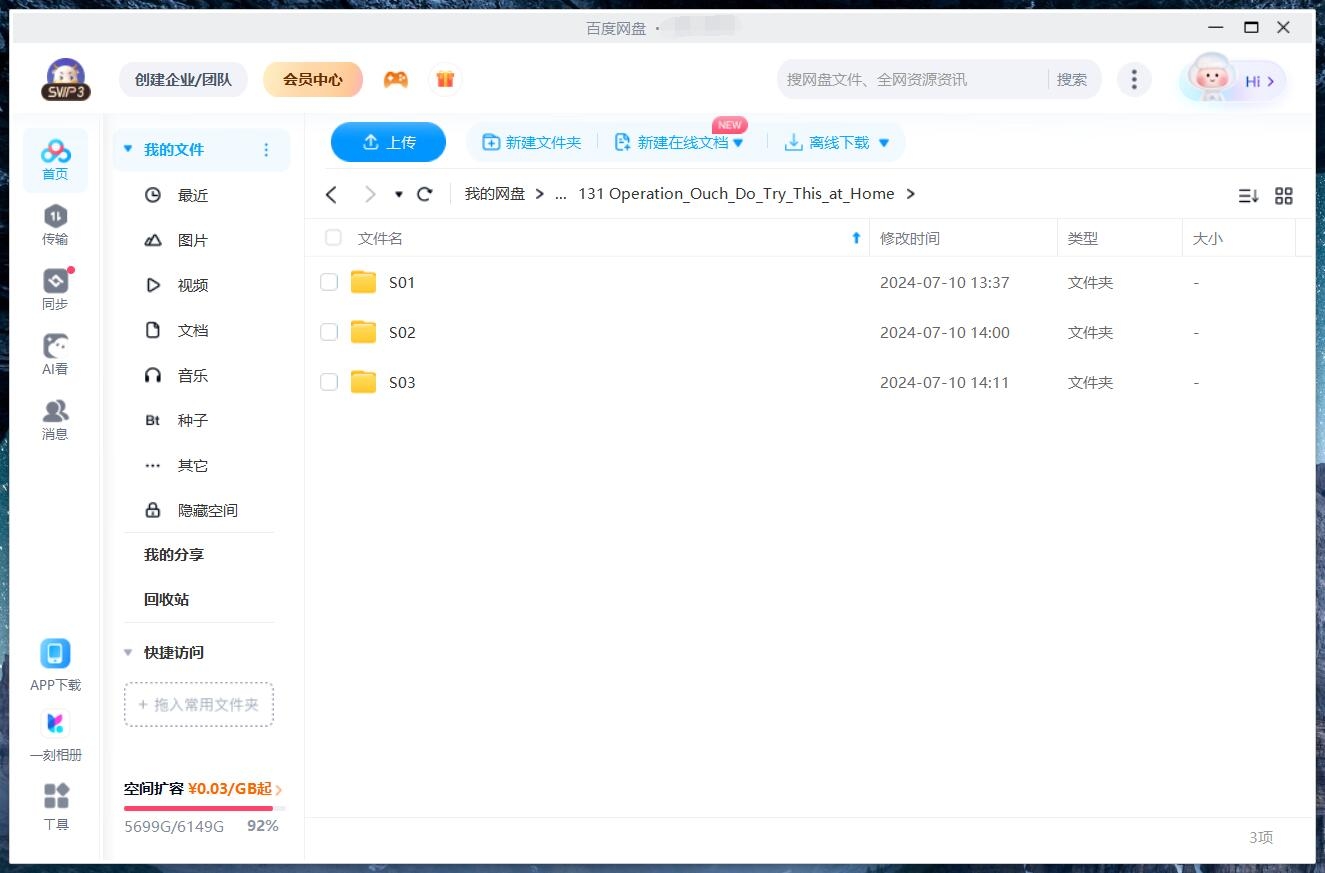Image resolution: width=1325 pixels, height=873 pixels.
Task: Check the checkbox for folder S01
Action: (x=329, y=282)
